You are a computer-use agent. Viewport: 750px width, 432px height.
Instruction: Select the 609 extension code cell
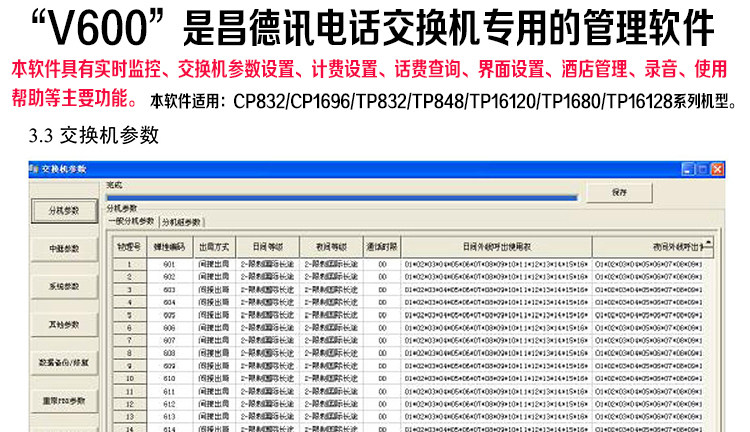click(169, 366)
